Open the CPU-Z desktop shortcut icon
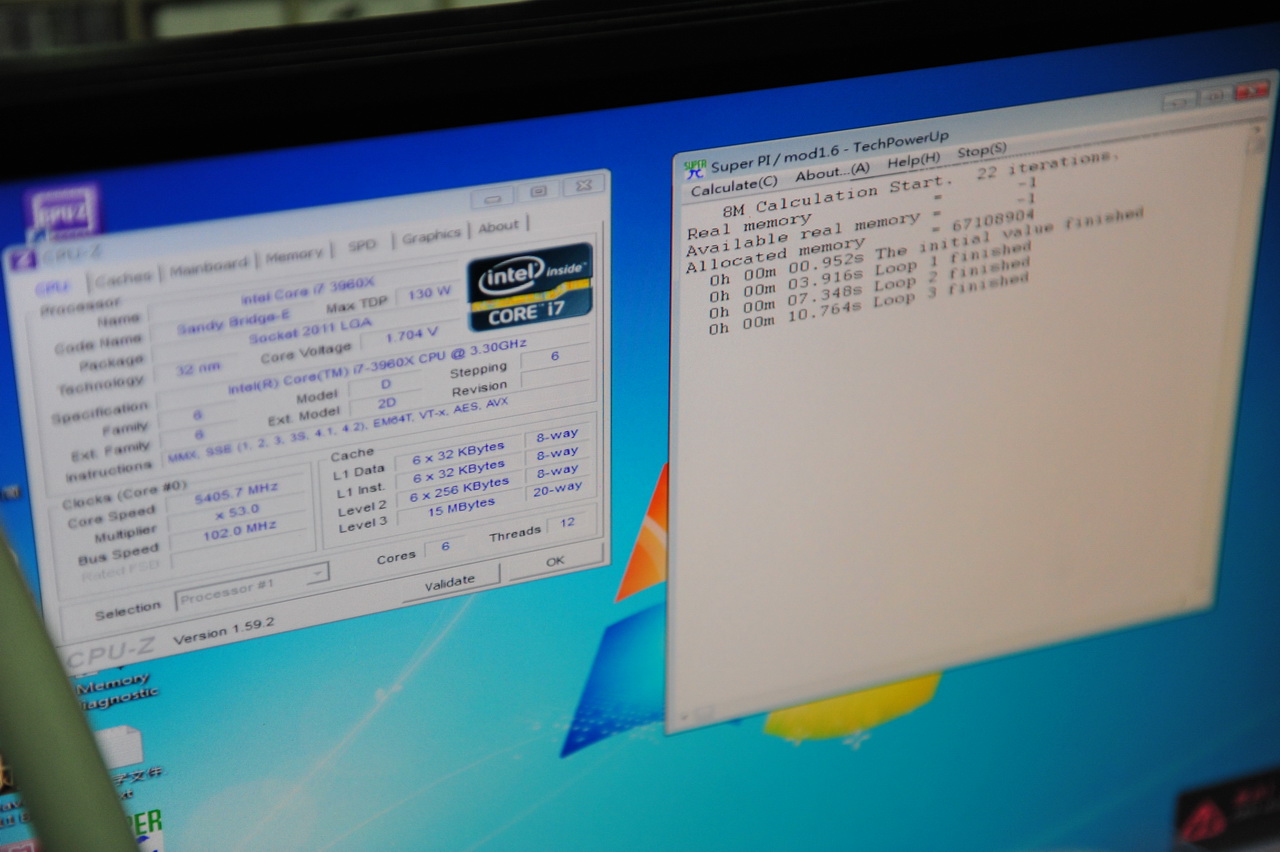The width and height of the screenshot is (1280, 852). pyautogui.click(x=62, y=213)
